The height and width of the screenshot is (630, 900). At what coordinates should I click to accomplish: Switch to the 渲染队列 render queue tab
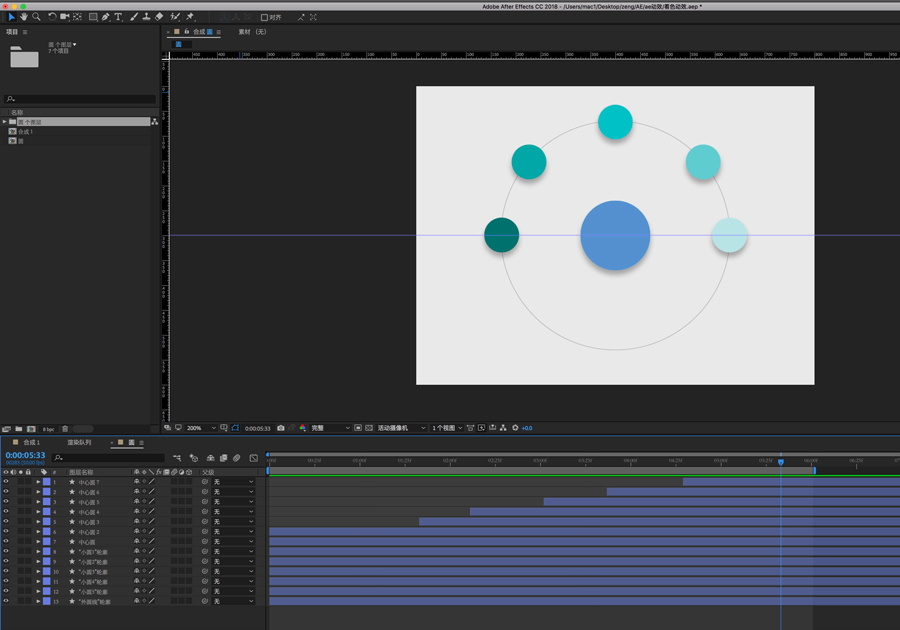[79, 442]
